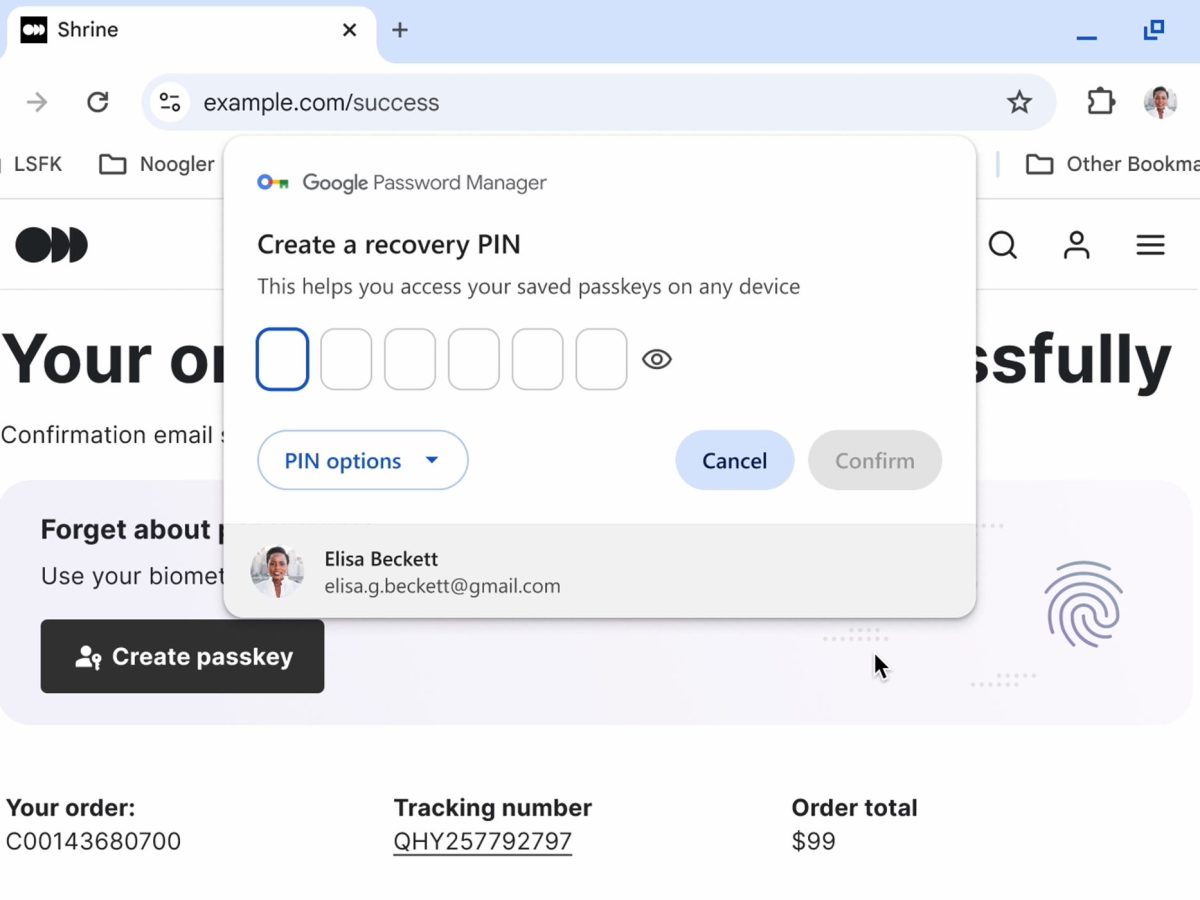The height and width of the screenshot is (900, 1200).
Task: Click the search magnifier on Shrine page
Action: pyautogui.click(x=1002, y=245)
